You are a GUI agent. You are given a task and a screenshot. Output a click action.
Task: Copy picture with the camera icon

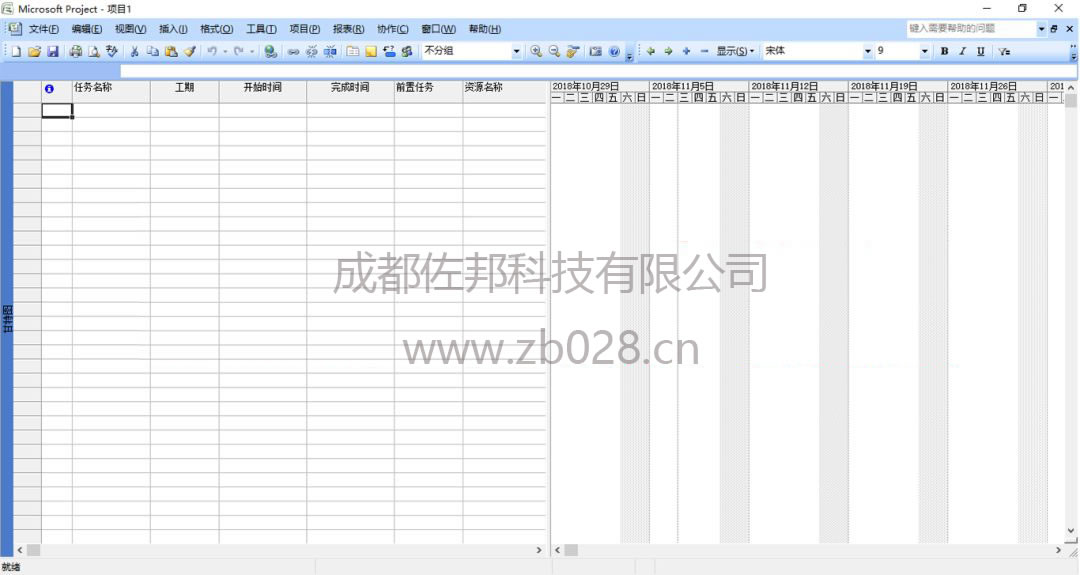596,52
